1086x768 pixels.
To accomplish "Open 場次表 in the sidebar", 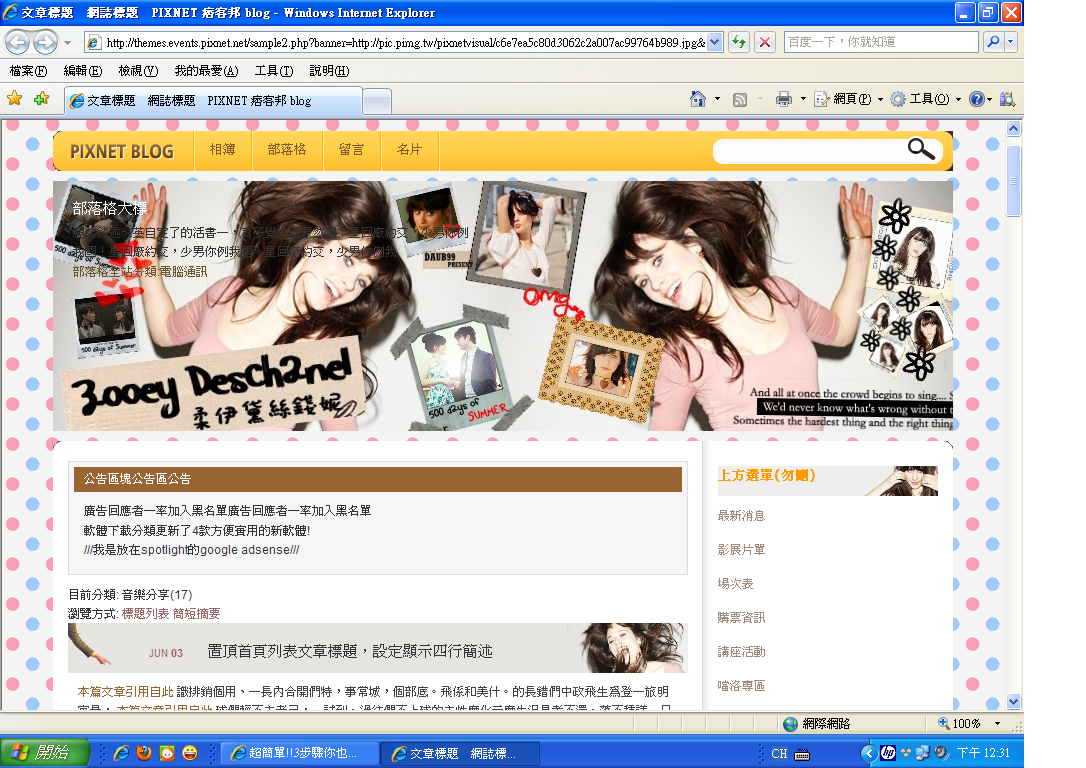I will click(x=736, y=584).
